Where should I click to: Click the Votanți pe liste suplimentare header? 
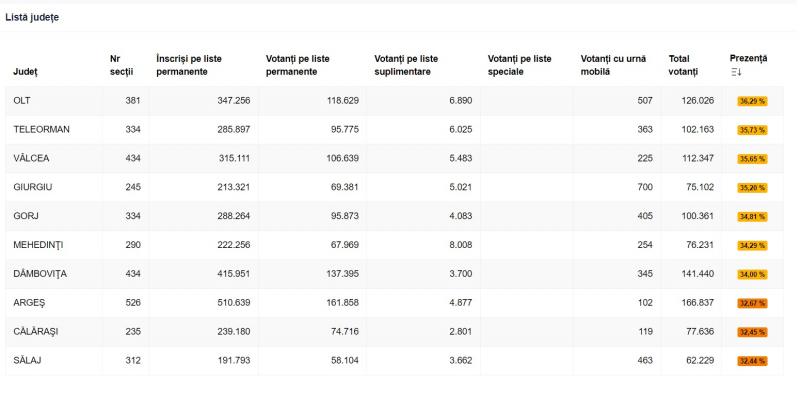point(406,65)
